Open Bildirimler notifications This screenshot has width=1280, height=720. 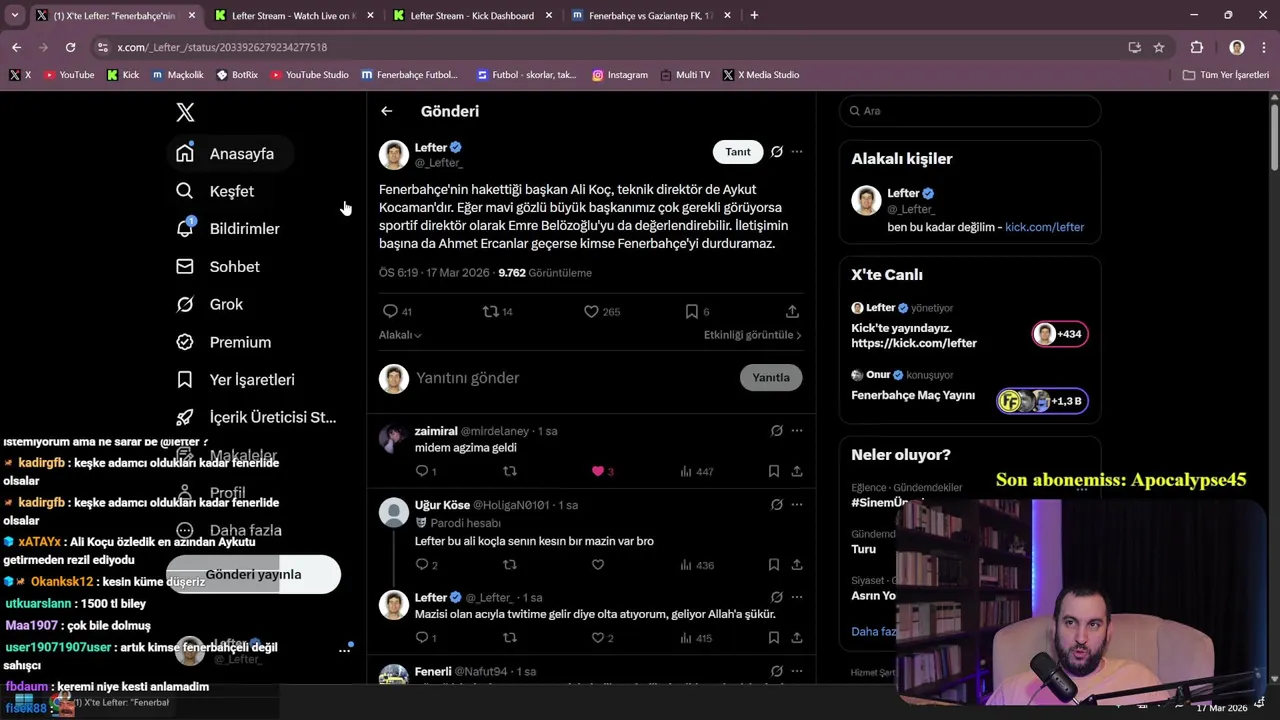click(x=227, y=229)
